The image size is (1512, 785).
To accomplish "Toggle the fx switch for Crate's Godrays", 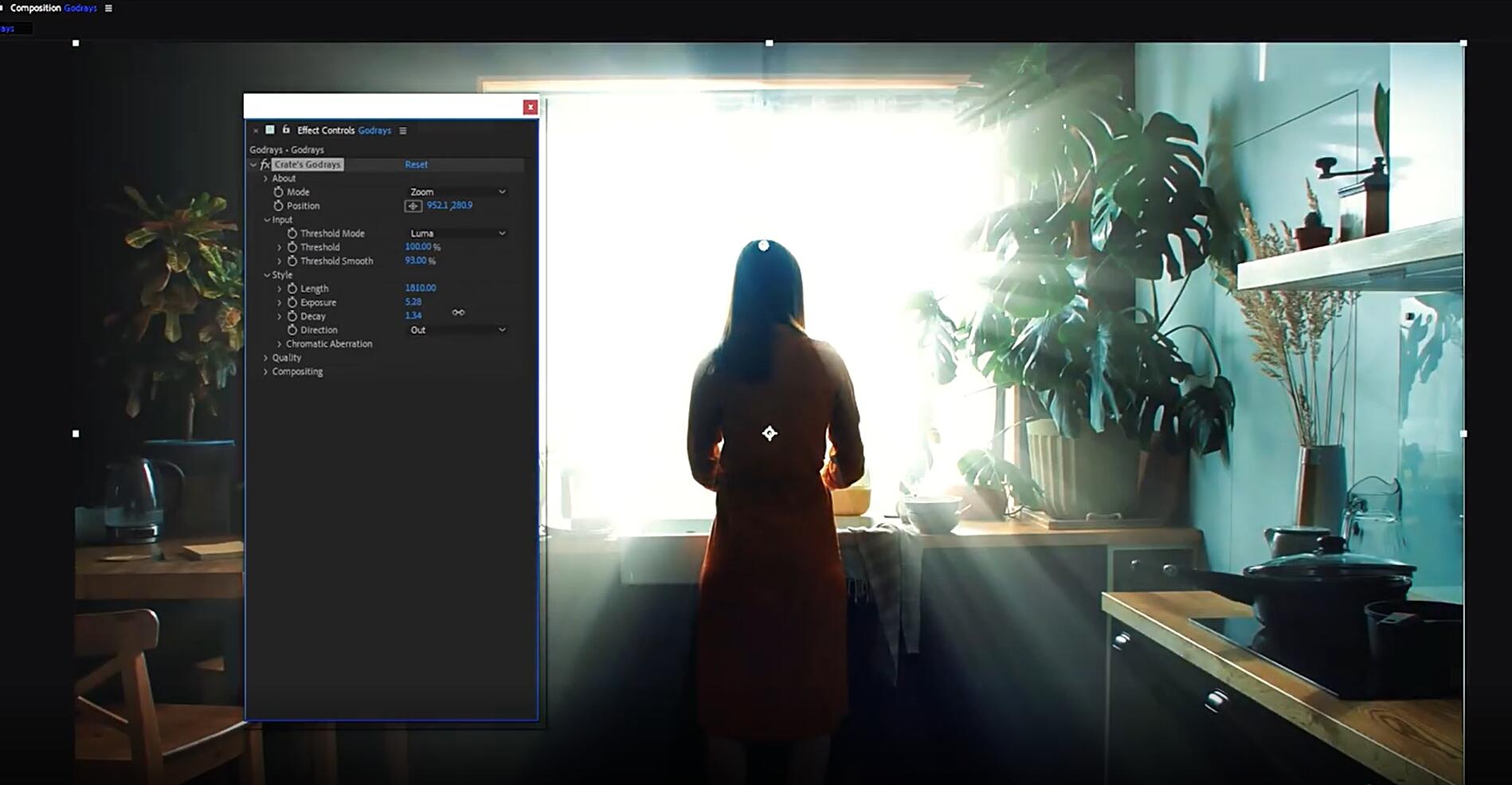I will [265, 164].
